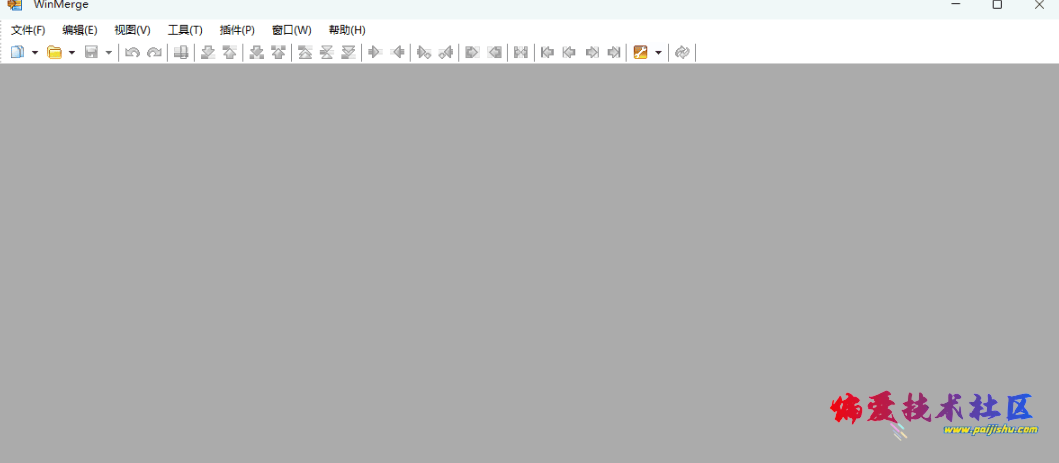Click the New document icon

tap(17, 52)
